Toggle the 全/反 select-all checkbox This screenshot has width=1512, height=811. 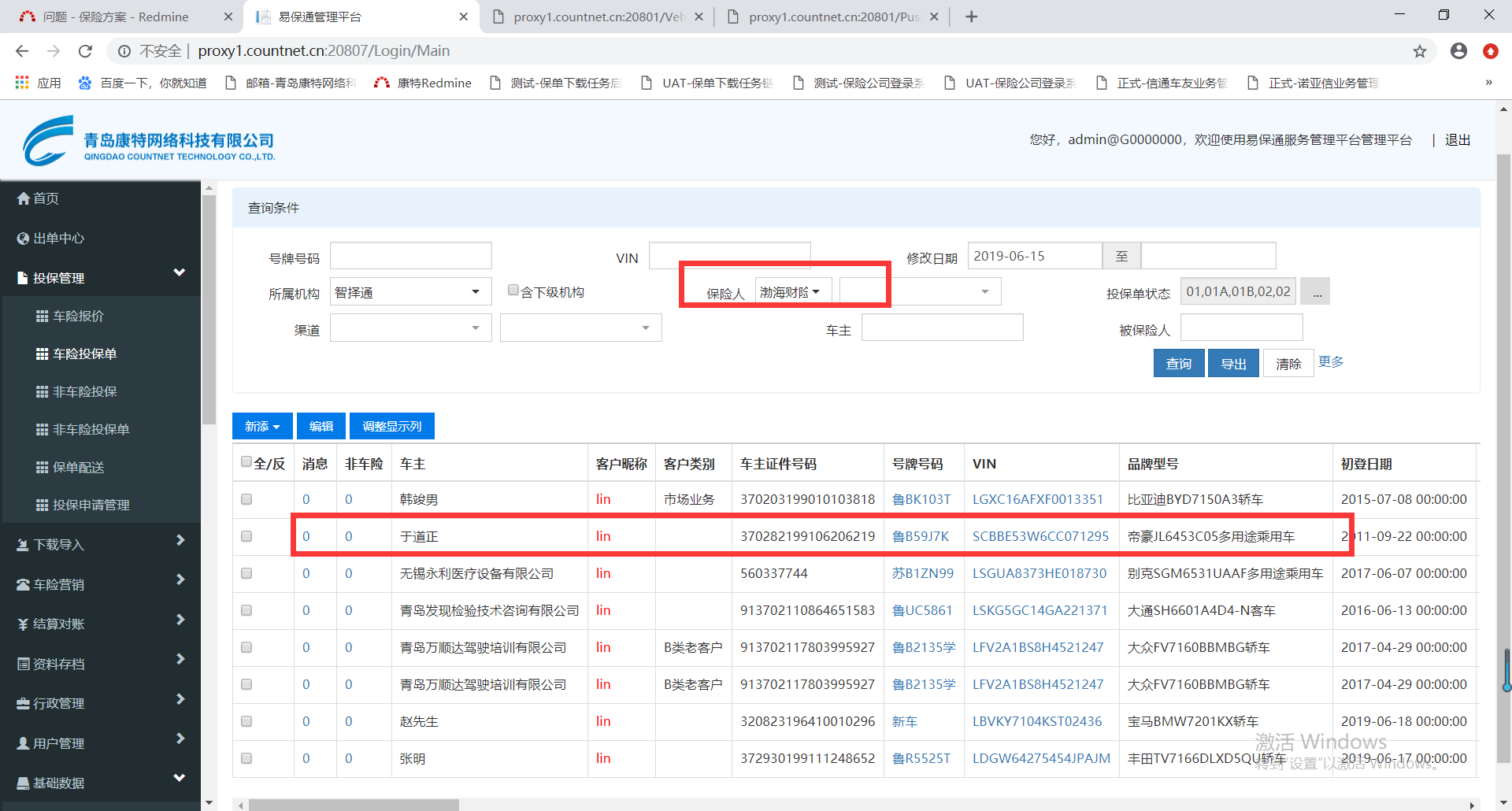(x=246, y=462)
